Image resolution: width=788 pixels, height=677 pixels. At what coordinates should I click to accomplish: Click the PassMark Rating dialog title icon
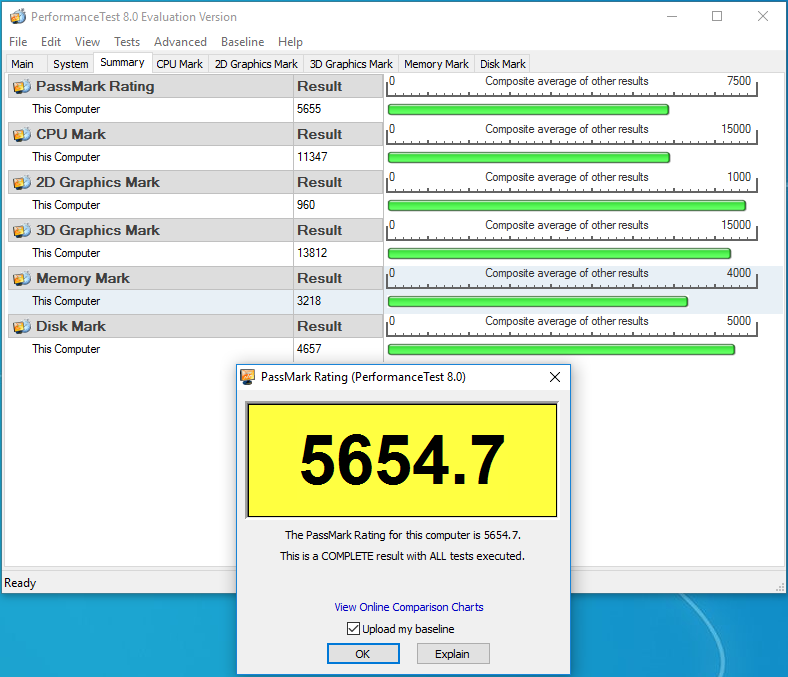pos(247,377)
